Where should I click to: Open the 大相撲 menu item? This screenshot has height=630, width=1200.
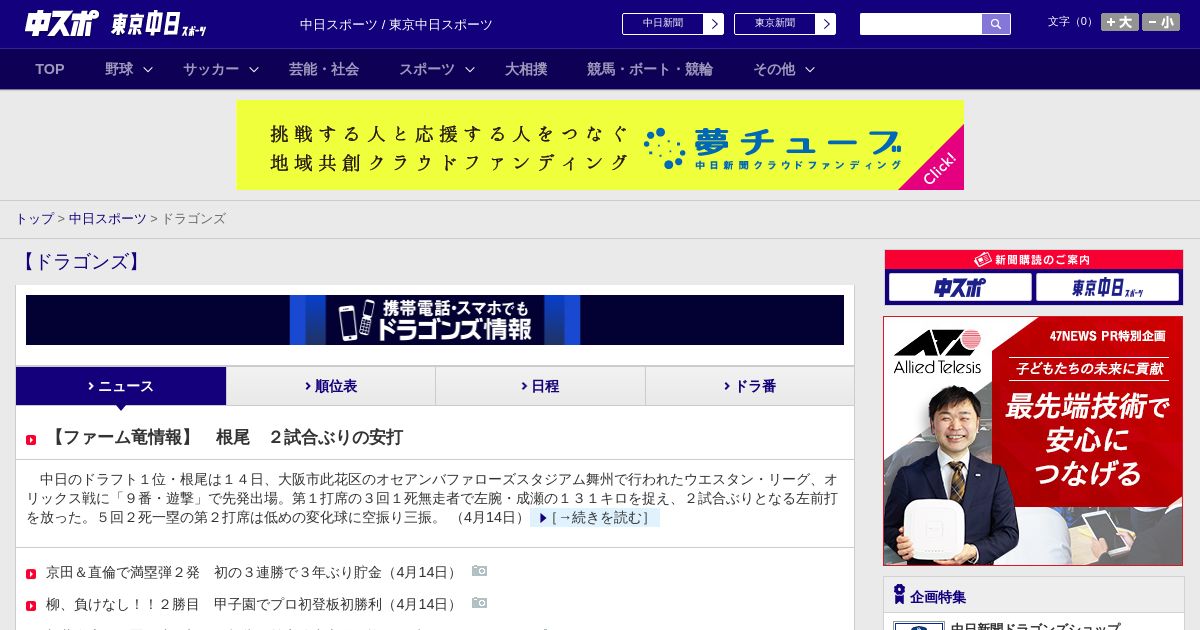(526, 69)
